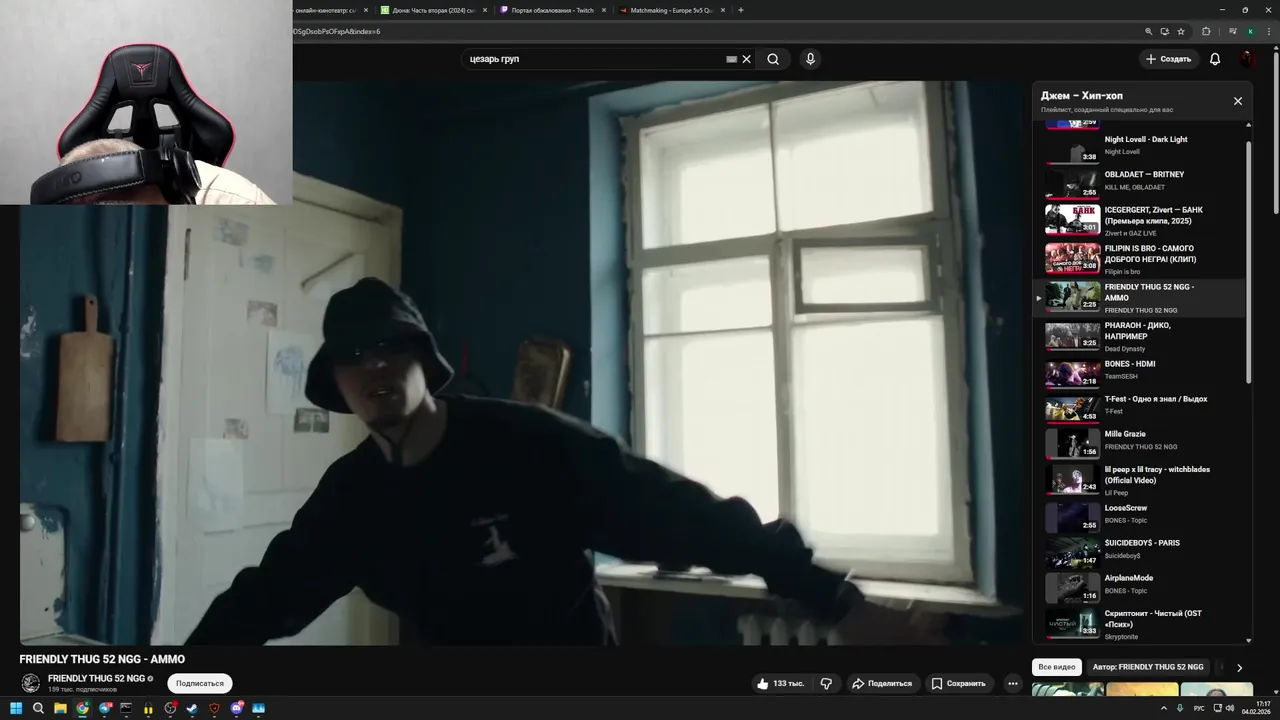Switch to Портал обжалования Twitch tab
The width and height of the screenshot is (1280, 720).
(x=551, y=10)
